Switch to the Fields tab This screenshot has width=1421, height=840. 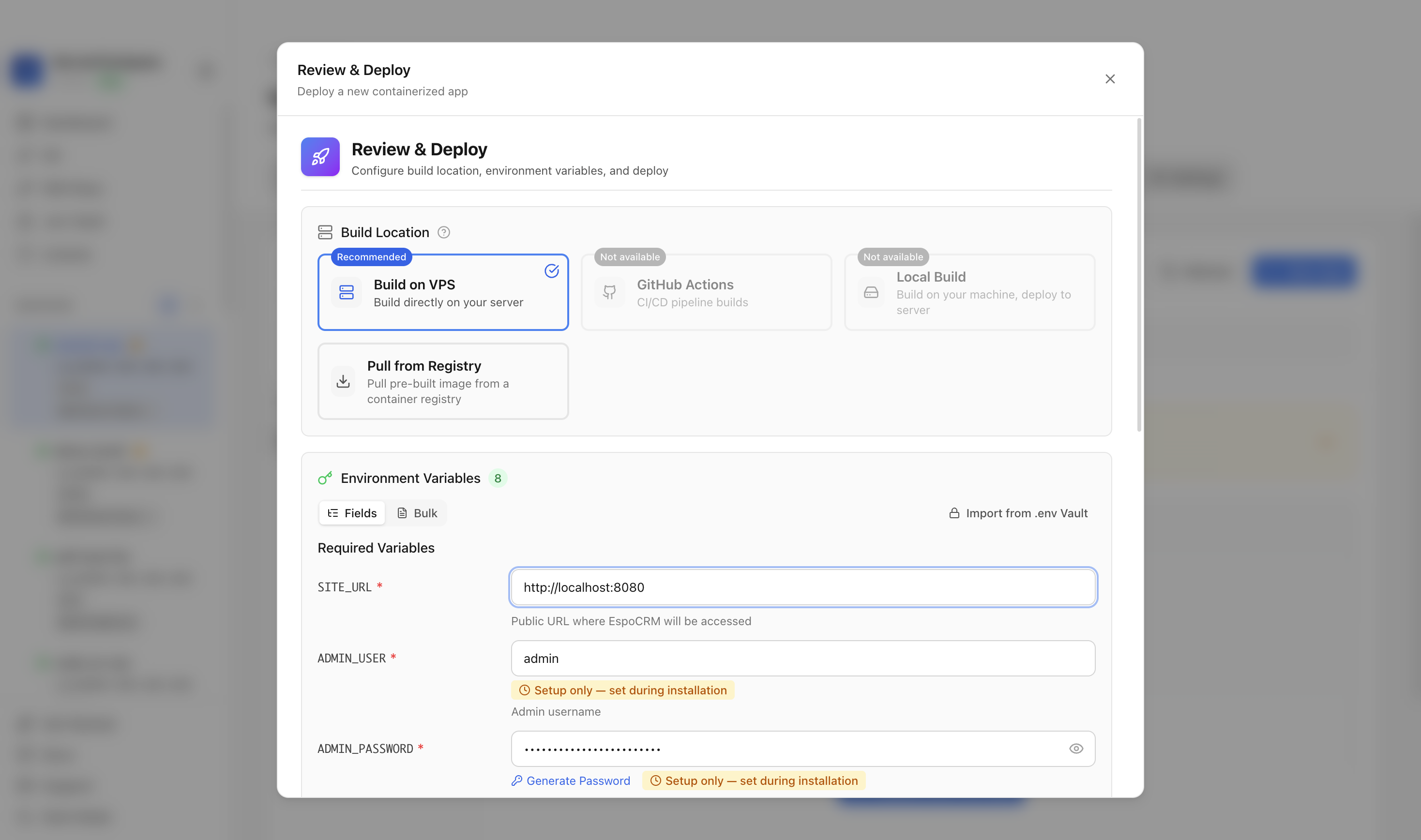[x=352, y=513]
